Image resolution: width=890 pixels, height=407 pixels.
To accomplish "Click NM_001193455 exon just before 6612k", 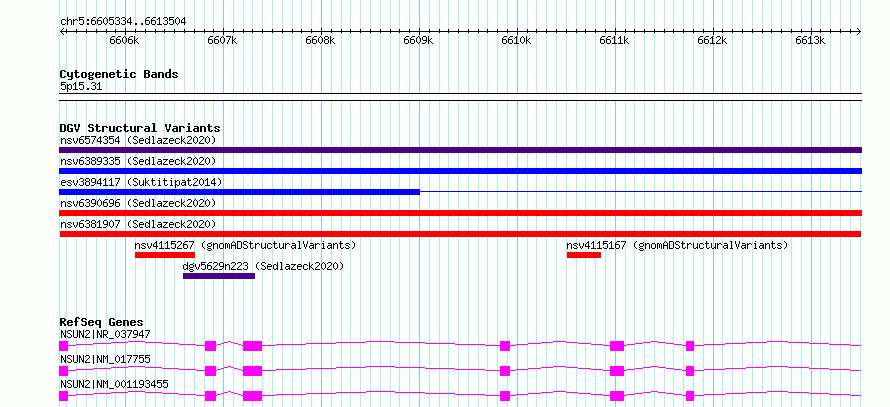I will coord(690,396).
